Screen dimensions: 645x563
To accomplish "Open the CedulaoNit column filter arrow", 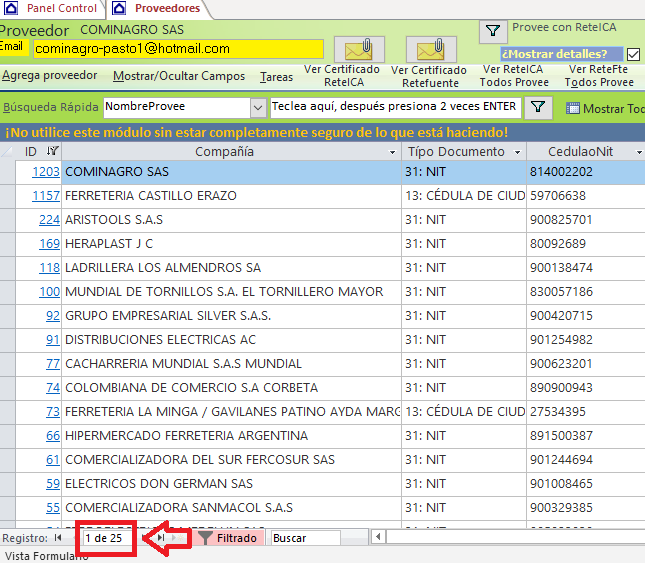I will pos(637,152).
